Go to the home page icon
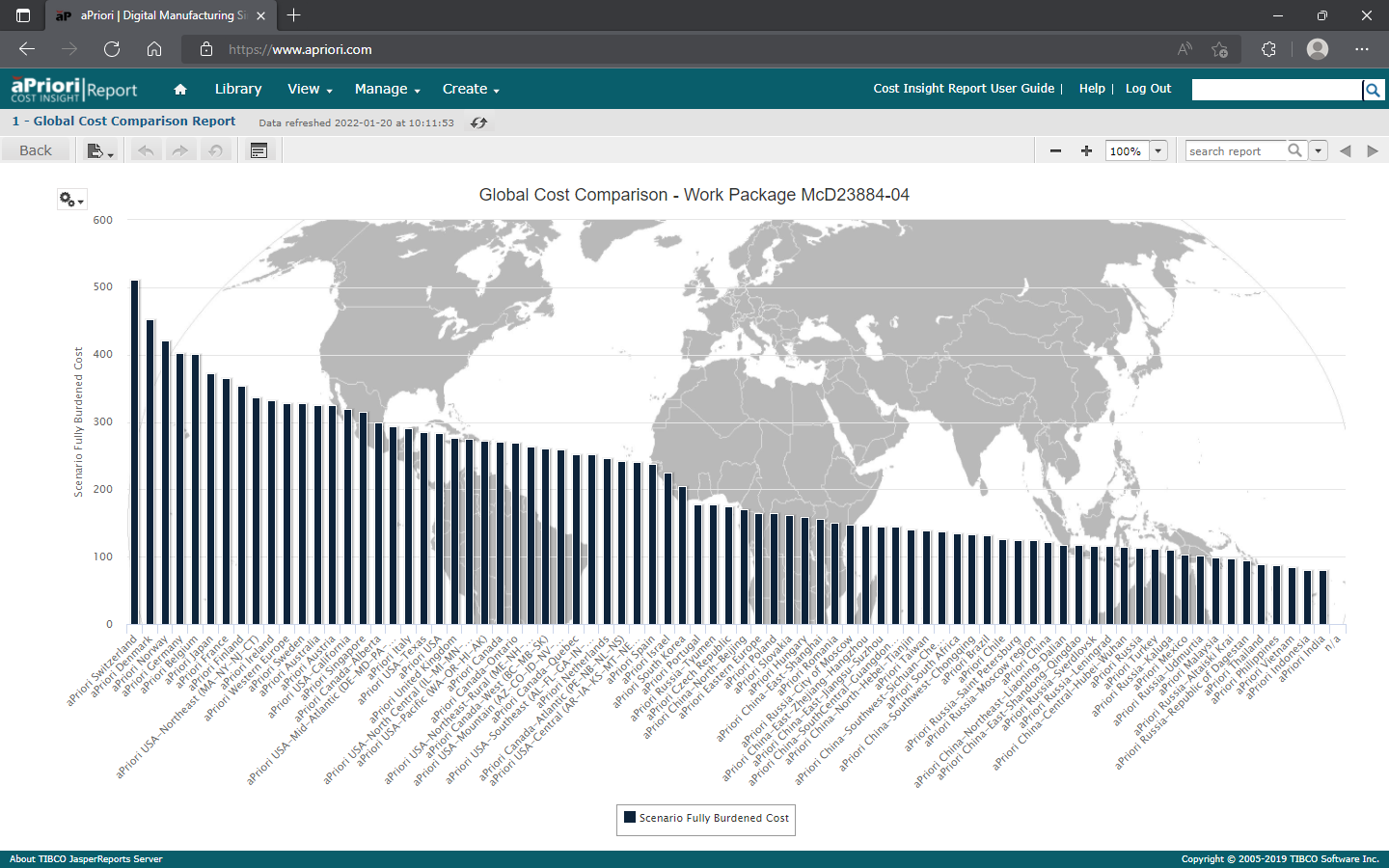The image size is (1389, 868). click(180, 89)
